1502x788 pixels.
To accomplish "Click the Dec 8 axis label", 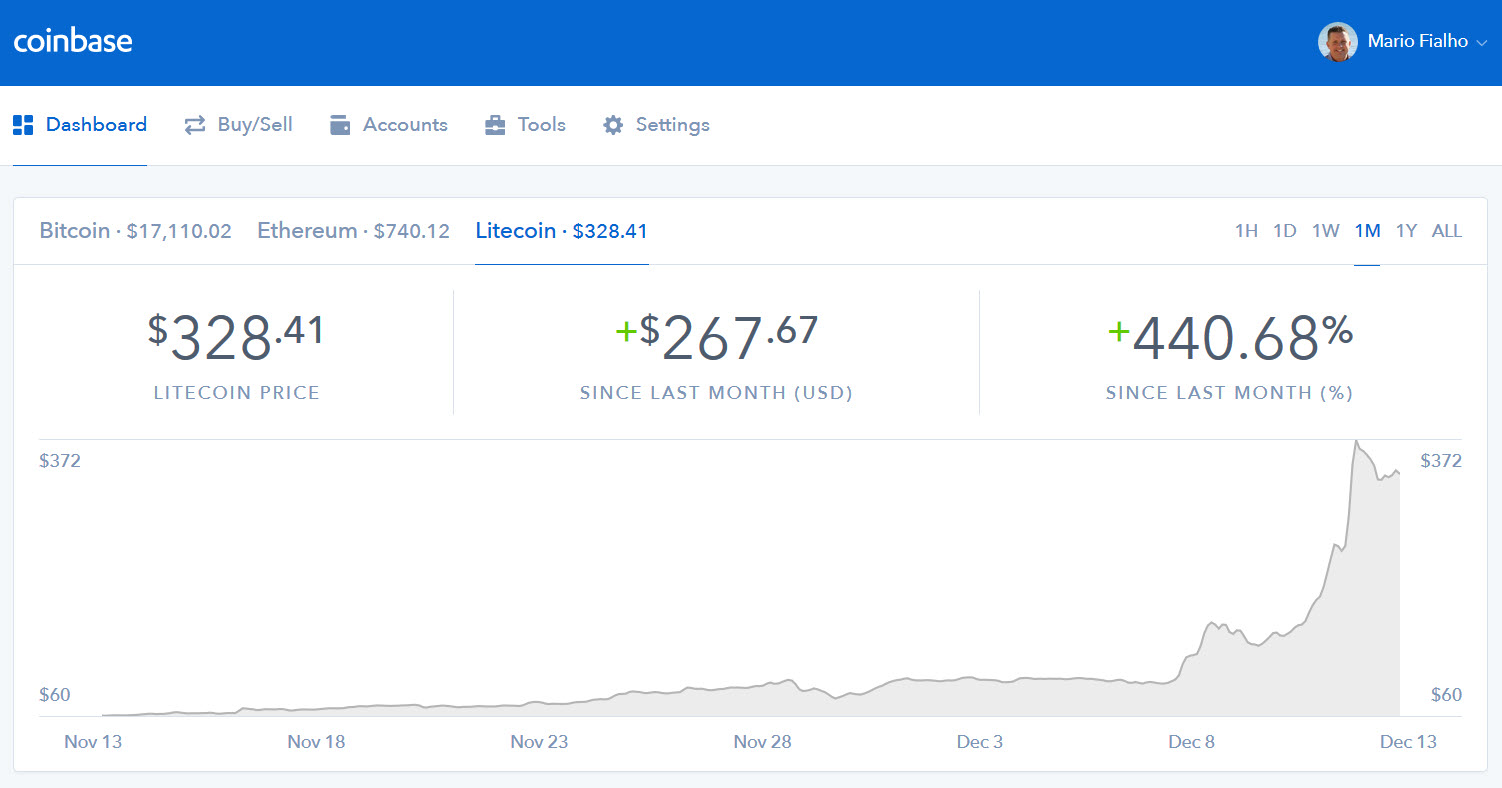I will coord(1192,741).
